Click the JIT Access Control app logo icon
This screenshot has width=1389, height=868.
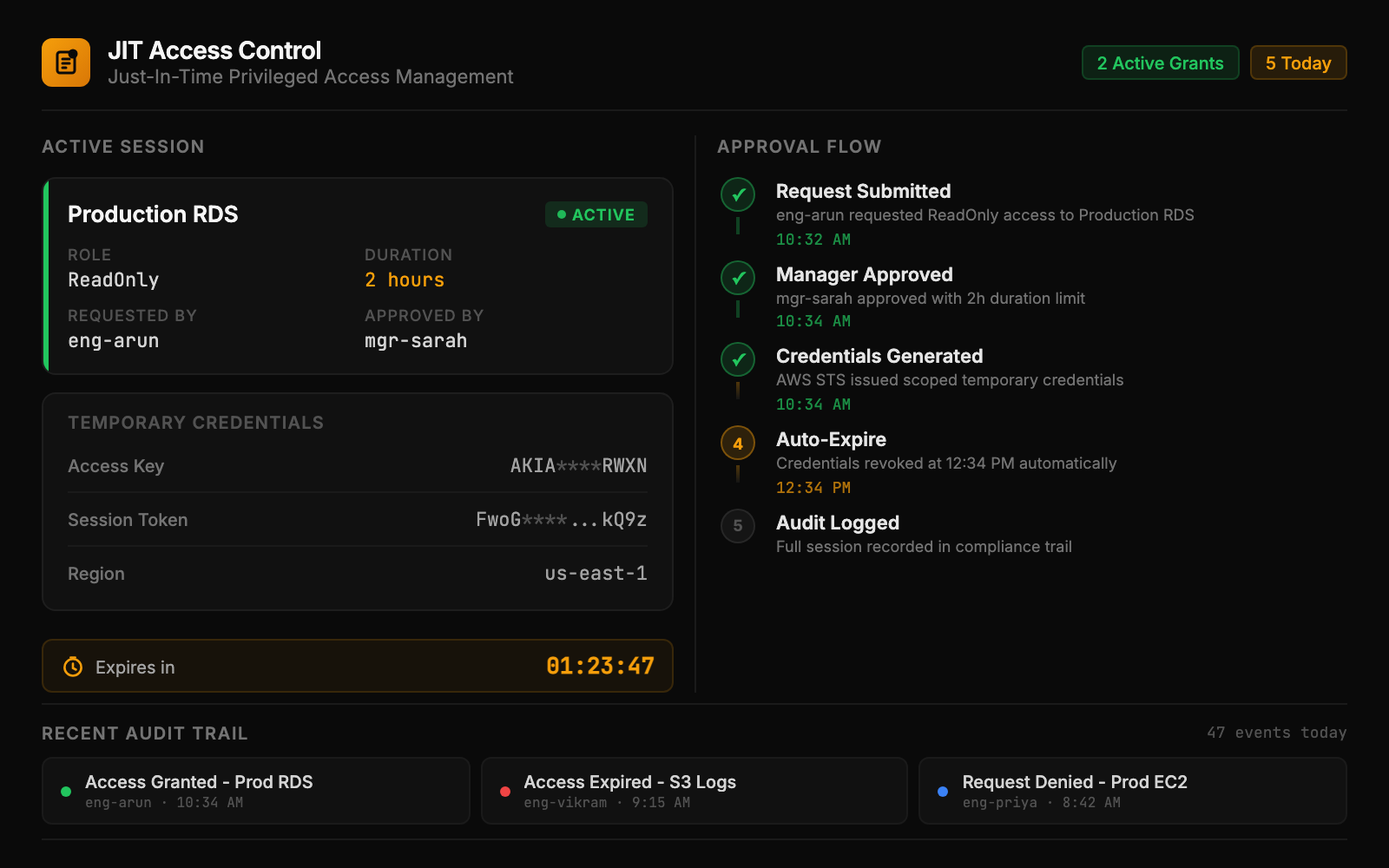pyautogui.click(x=65, y=62)
